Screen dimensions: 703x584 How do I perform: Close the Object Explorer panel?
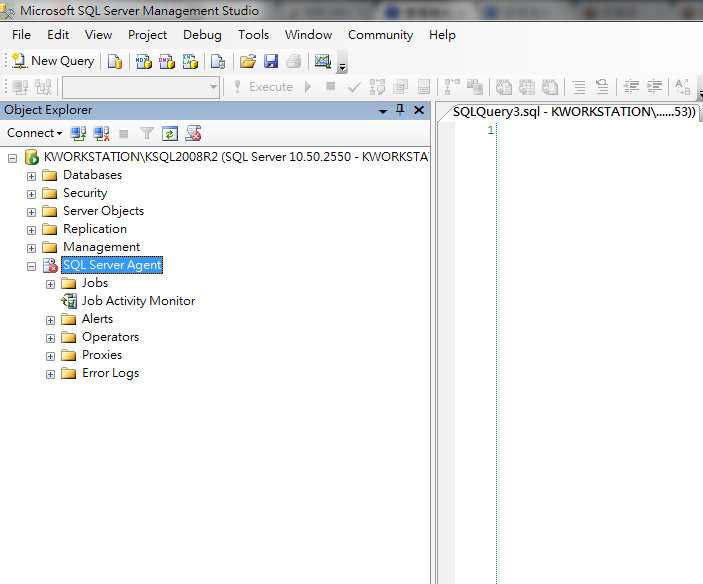tap(419, 110)
